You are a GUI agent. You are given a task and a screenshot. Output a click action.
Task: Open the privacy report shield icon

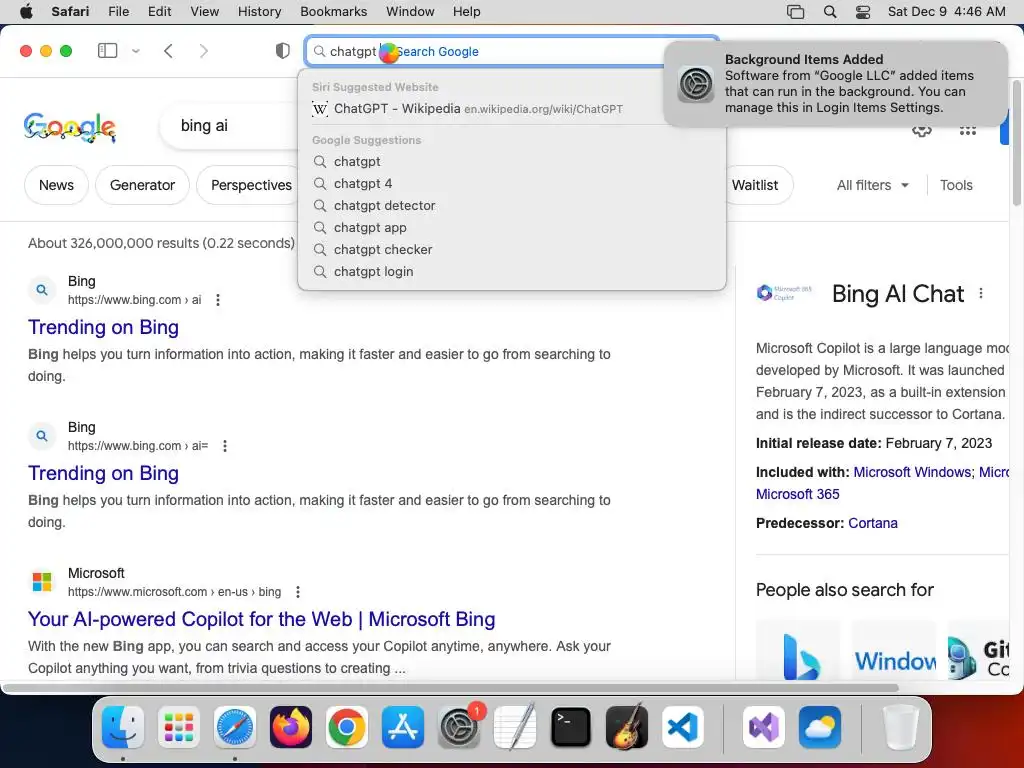[283, 51]
